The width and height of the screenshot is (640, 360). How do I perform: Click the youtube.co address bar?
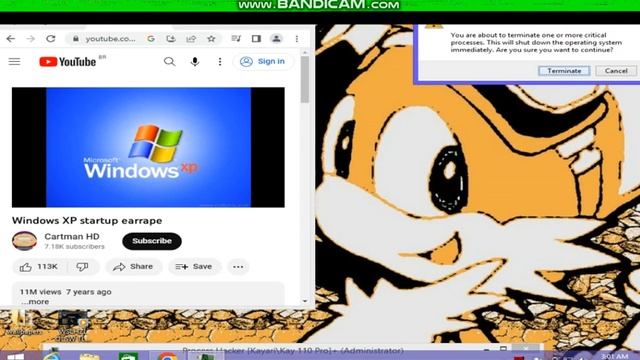click(x=109, y=39)
